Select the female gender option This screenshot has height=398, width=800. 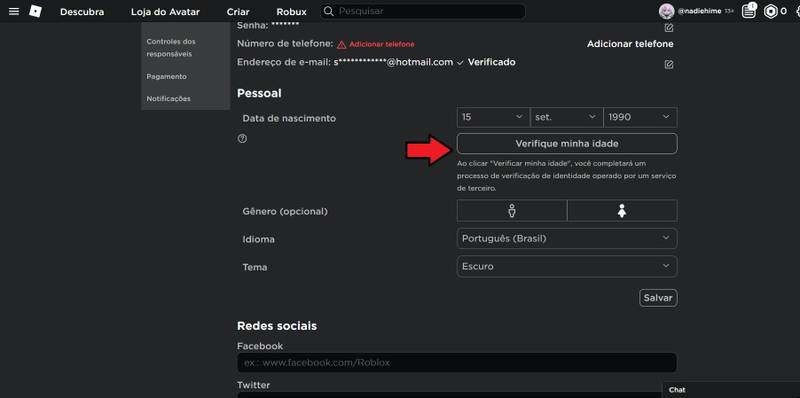(x=622, y=210)
